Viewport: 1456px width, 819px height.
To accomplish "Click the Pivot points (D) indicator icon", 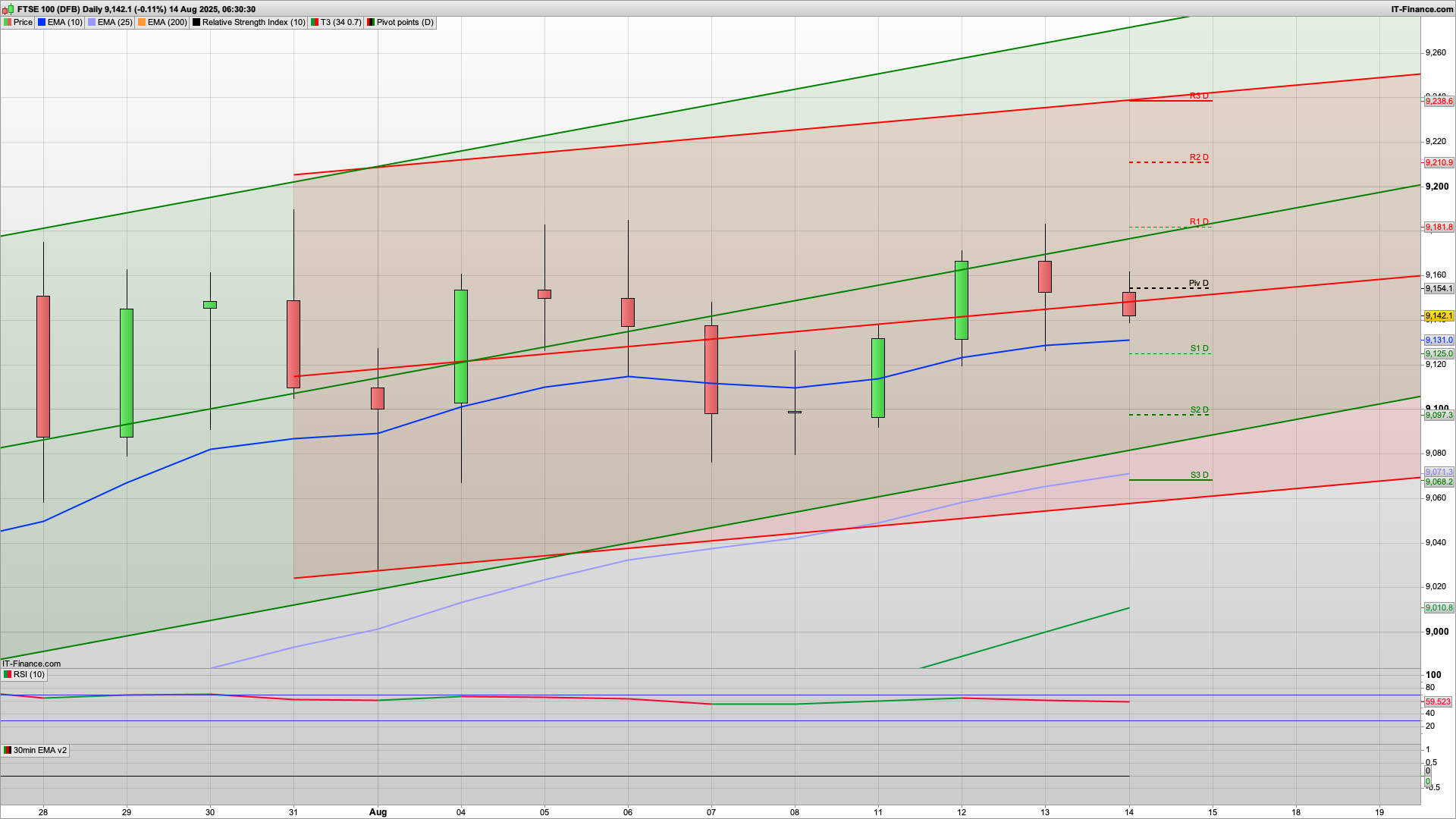I will pyautogui.click(x=371, y=22).
